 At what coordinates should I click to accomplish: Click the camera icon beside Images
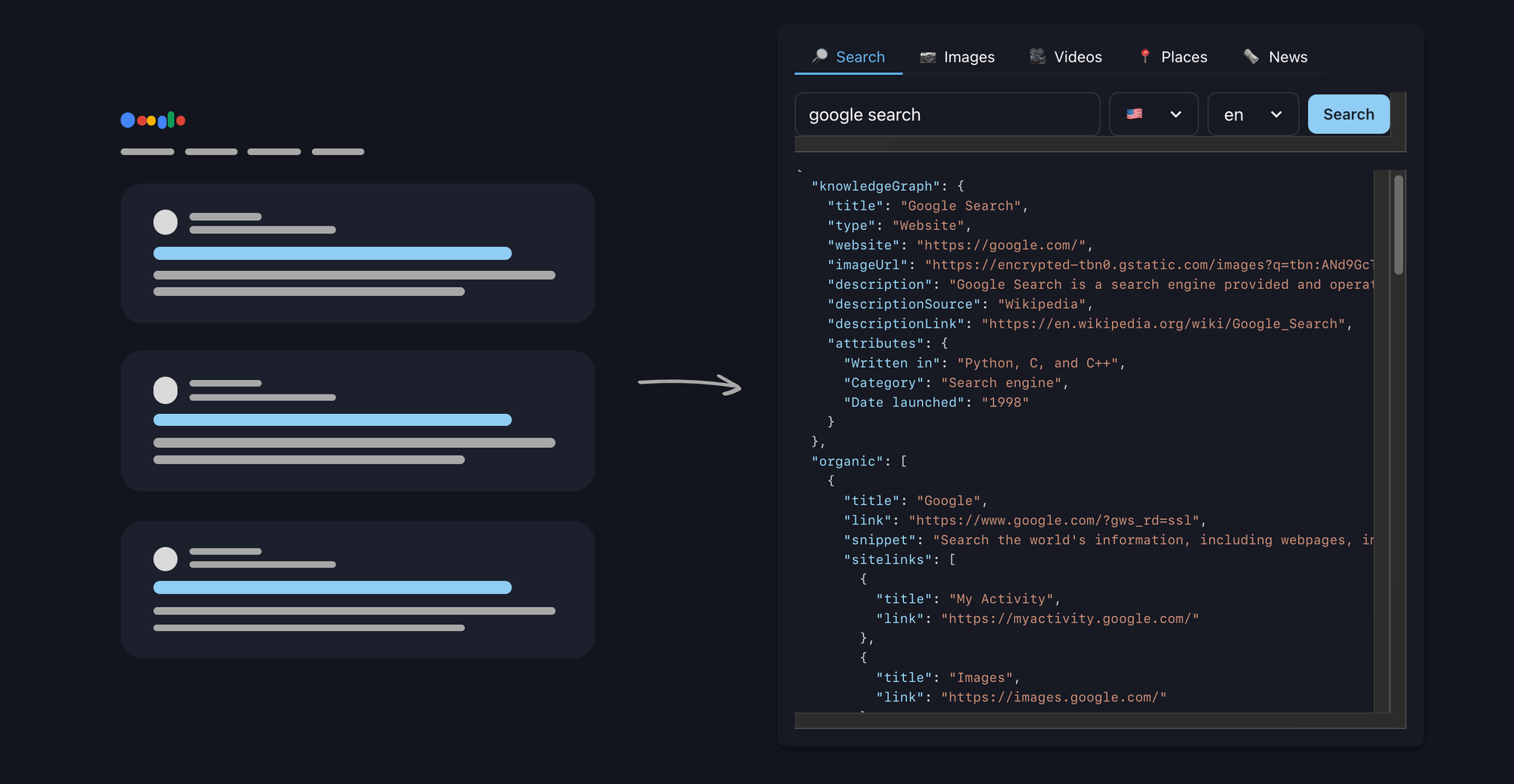[x=927, y=56]
